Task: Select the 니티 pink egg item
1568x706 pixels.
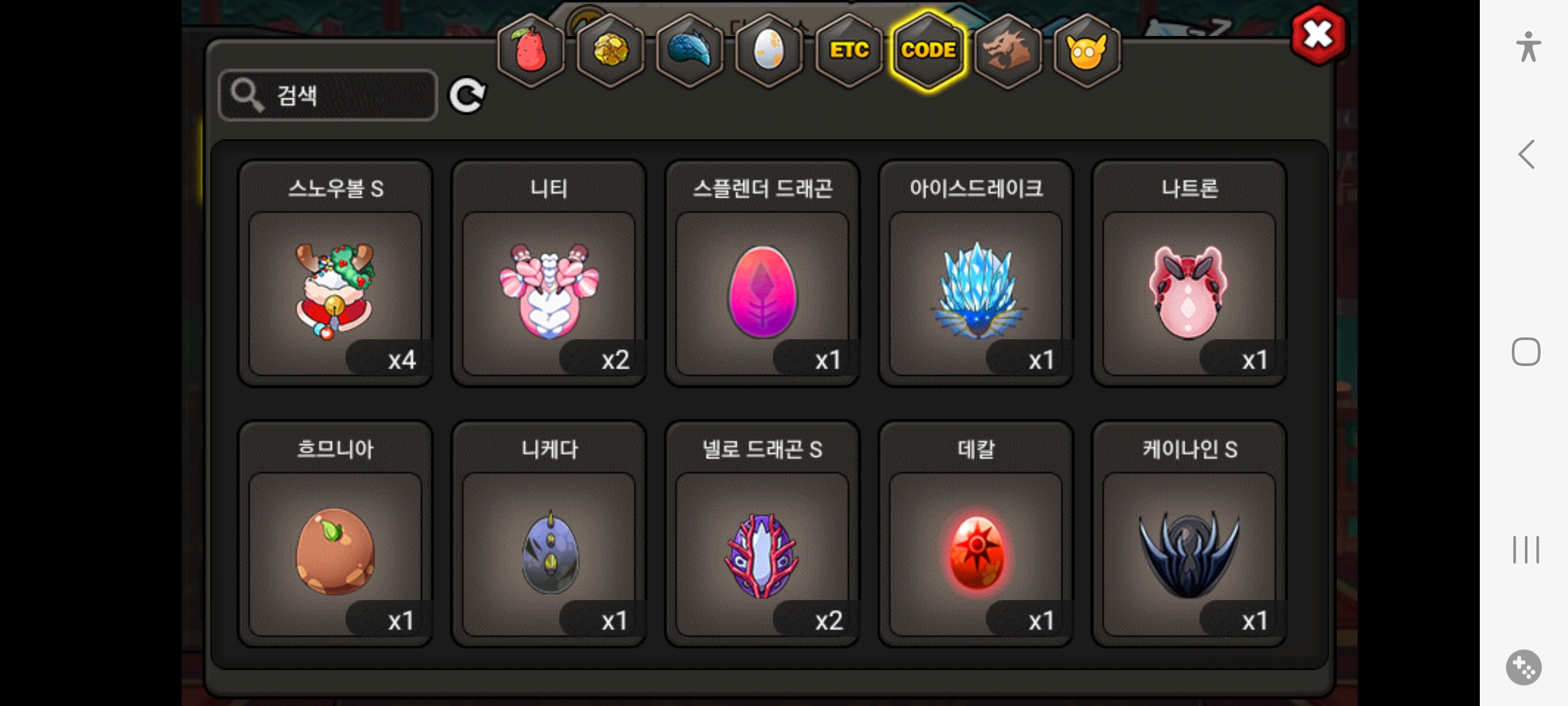Action: coord(549,273)
